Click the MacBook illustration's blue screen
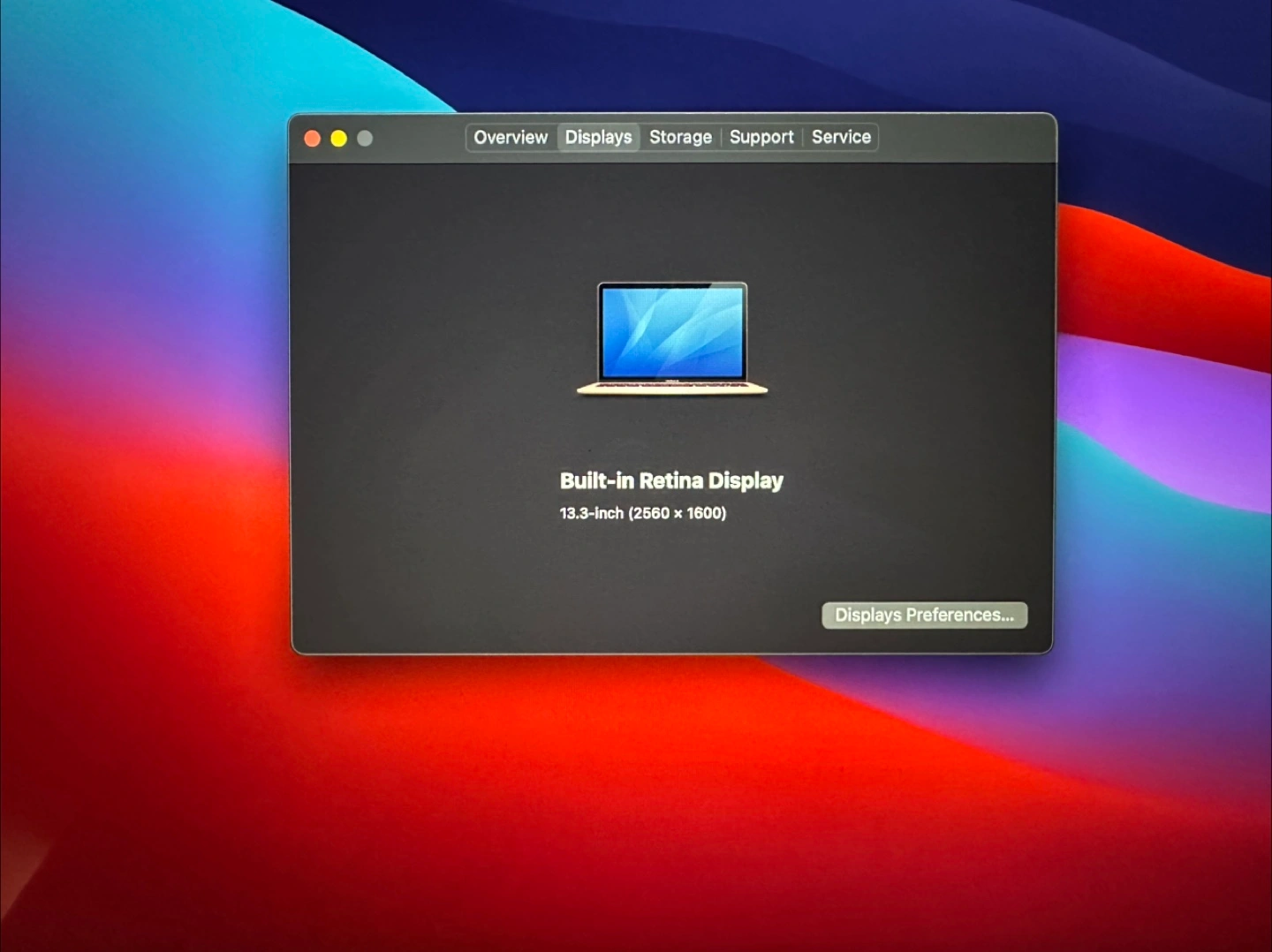This screenshot has width=1272, height=952. click(672, 332)
